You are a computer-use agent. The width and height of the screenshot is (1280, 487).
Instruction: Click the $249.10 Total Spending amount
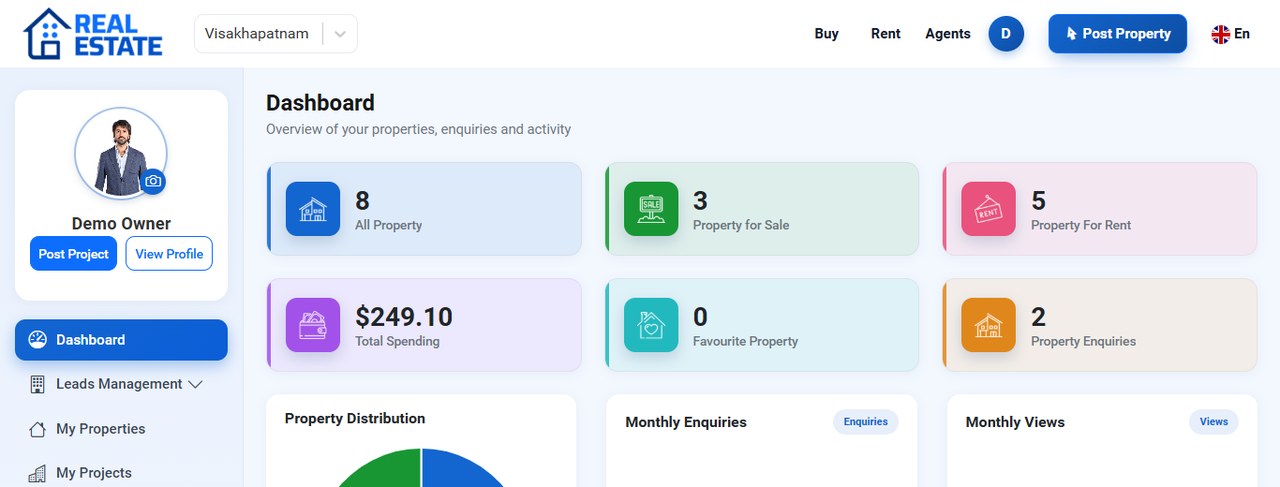pos(404,317)
